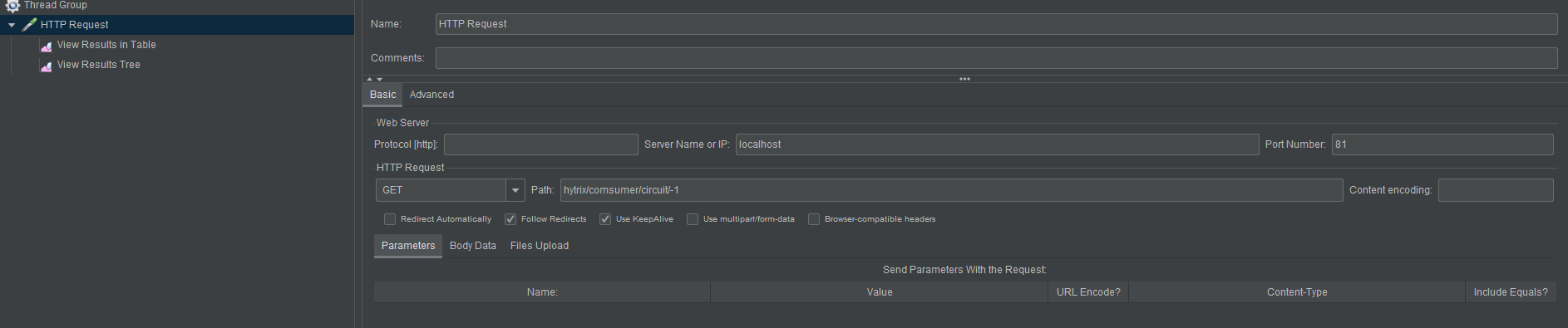Select Thread Group in the test plan tree
Viewport: 1568px width, 328px height.
coord(55,5)
